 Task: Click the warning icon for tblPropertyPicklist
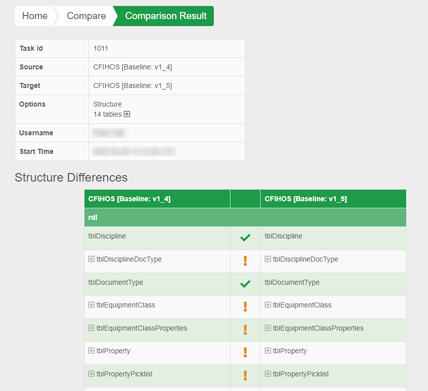pos(245,376)
